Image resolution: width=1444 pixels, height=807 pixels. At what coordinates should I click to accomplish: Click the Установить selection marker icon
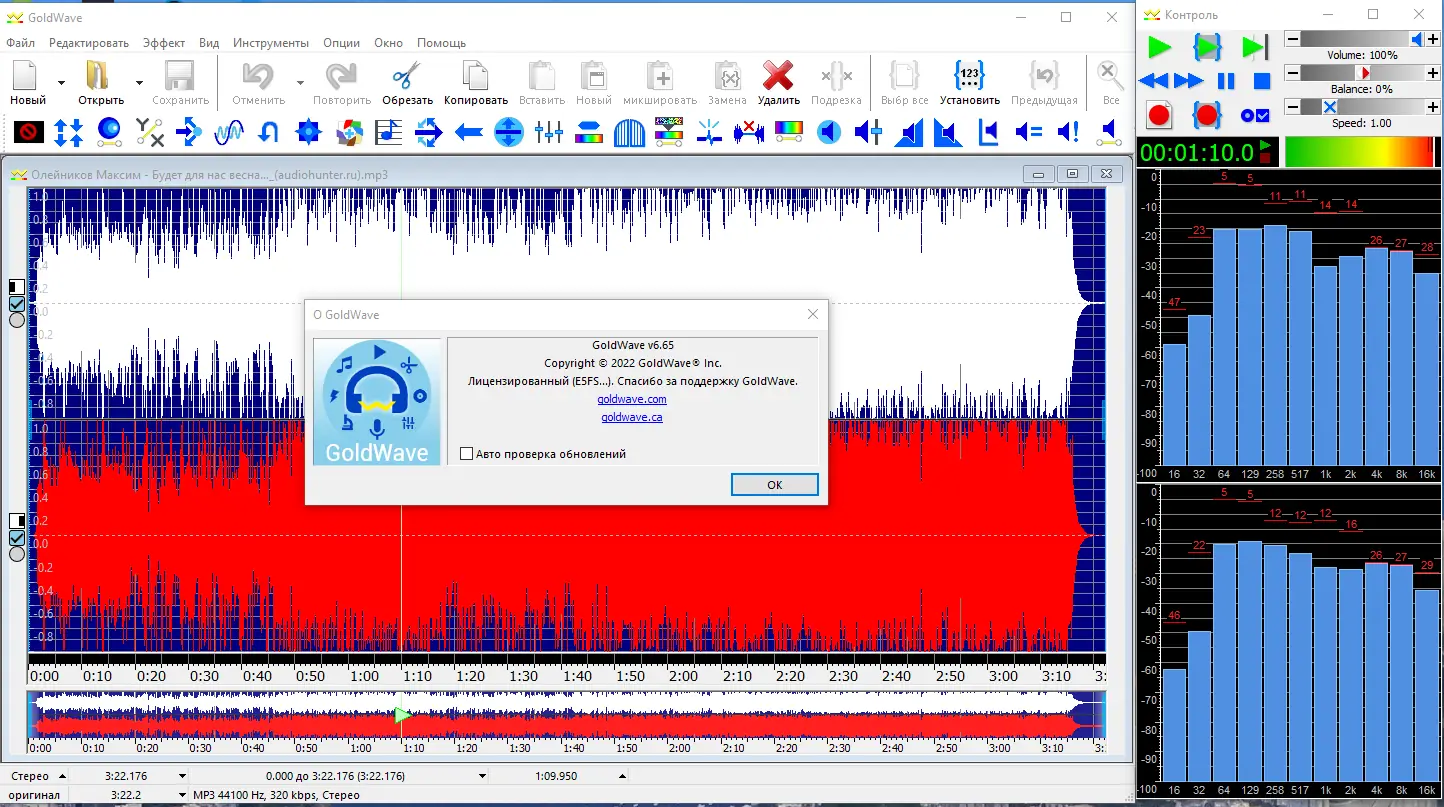(x=970, y=77)
